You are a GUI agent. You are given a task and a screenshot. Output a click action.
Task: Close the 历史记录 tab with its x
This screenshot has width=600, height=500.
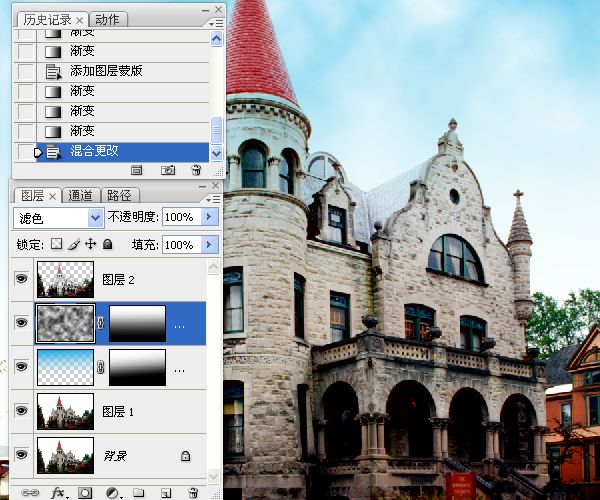point(80,20)
